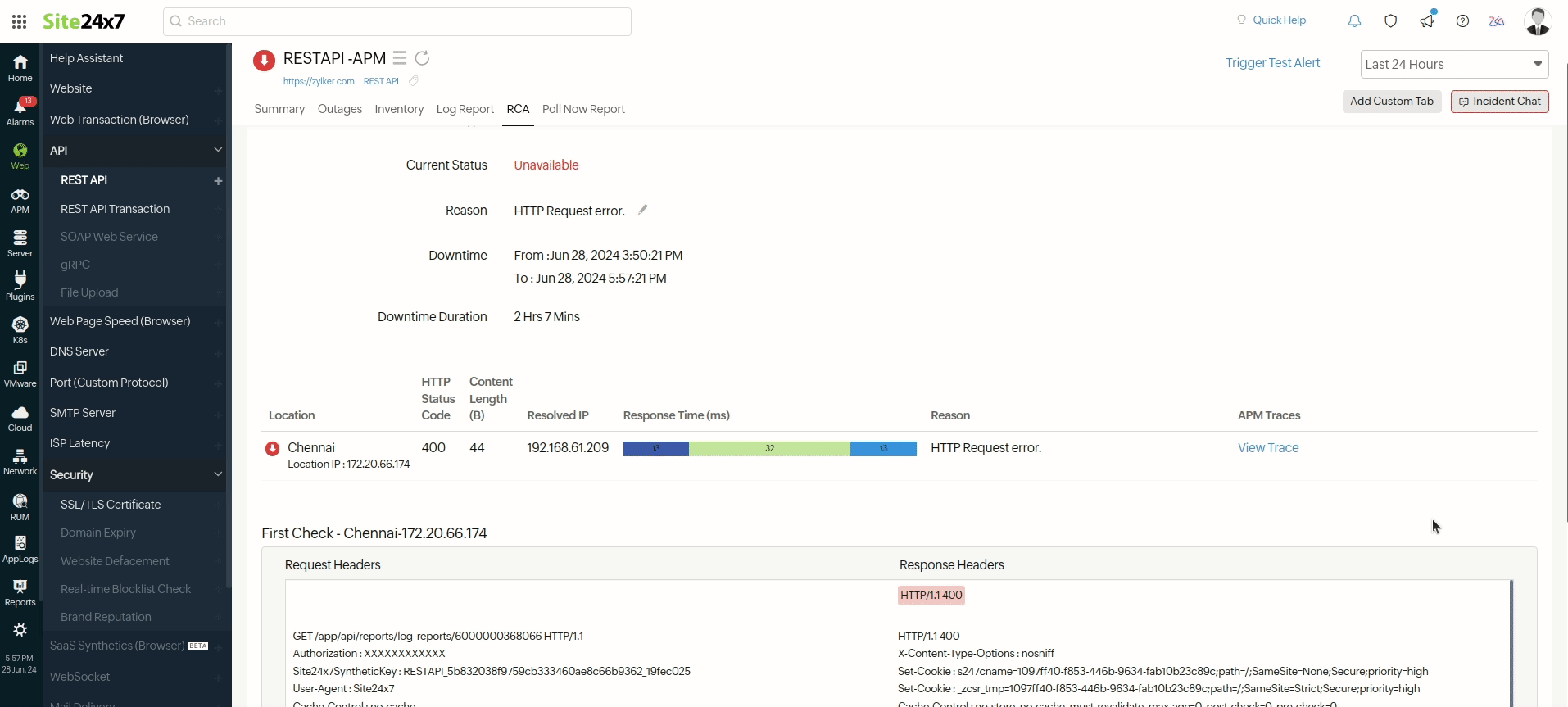Open the help question mark icon
This screenshot has width=1568, height=707.
click(1462, 21)
